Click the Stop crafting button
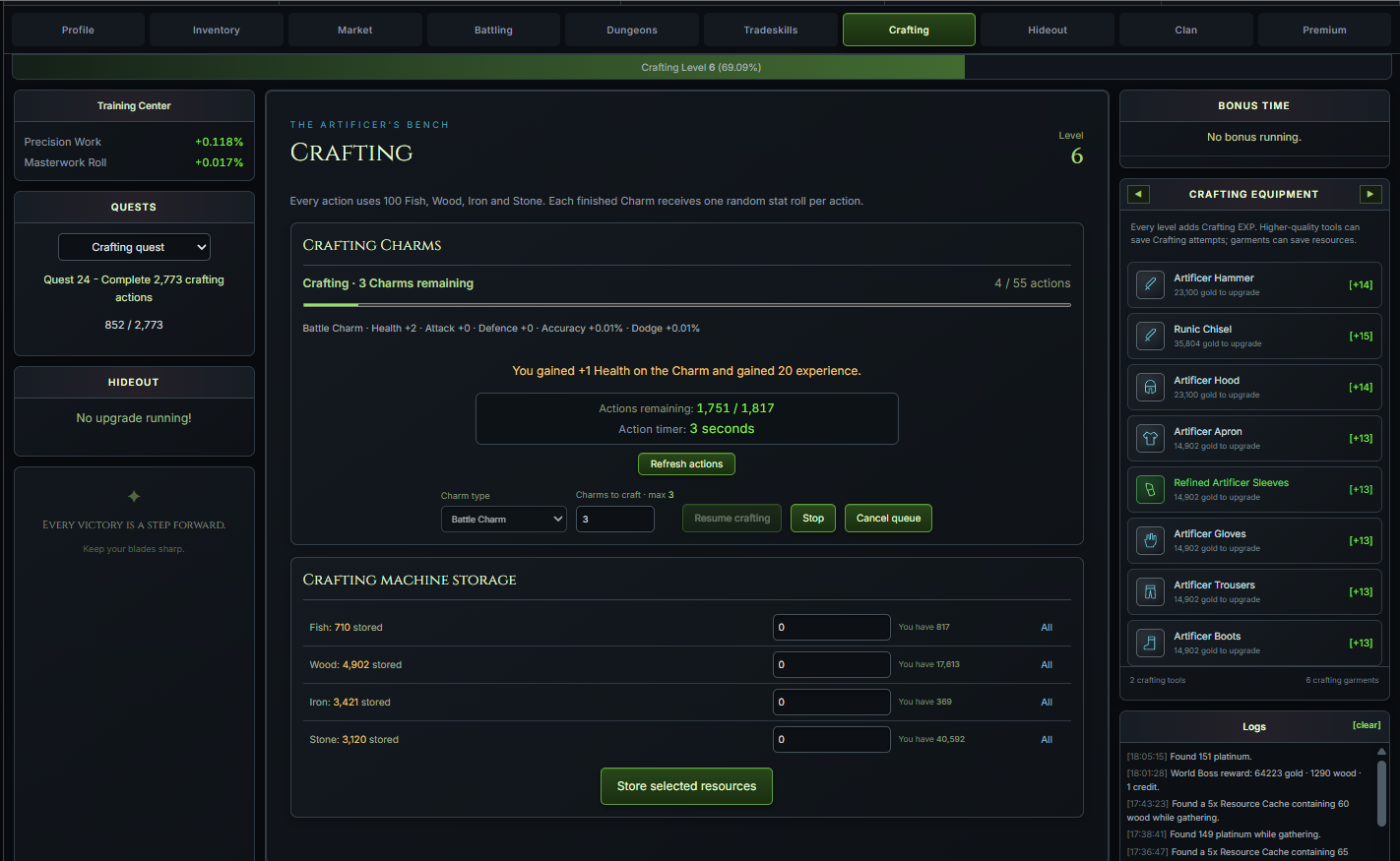The width and height of the screenshot is (1400, 861). (x=813, y=519)
